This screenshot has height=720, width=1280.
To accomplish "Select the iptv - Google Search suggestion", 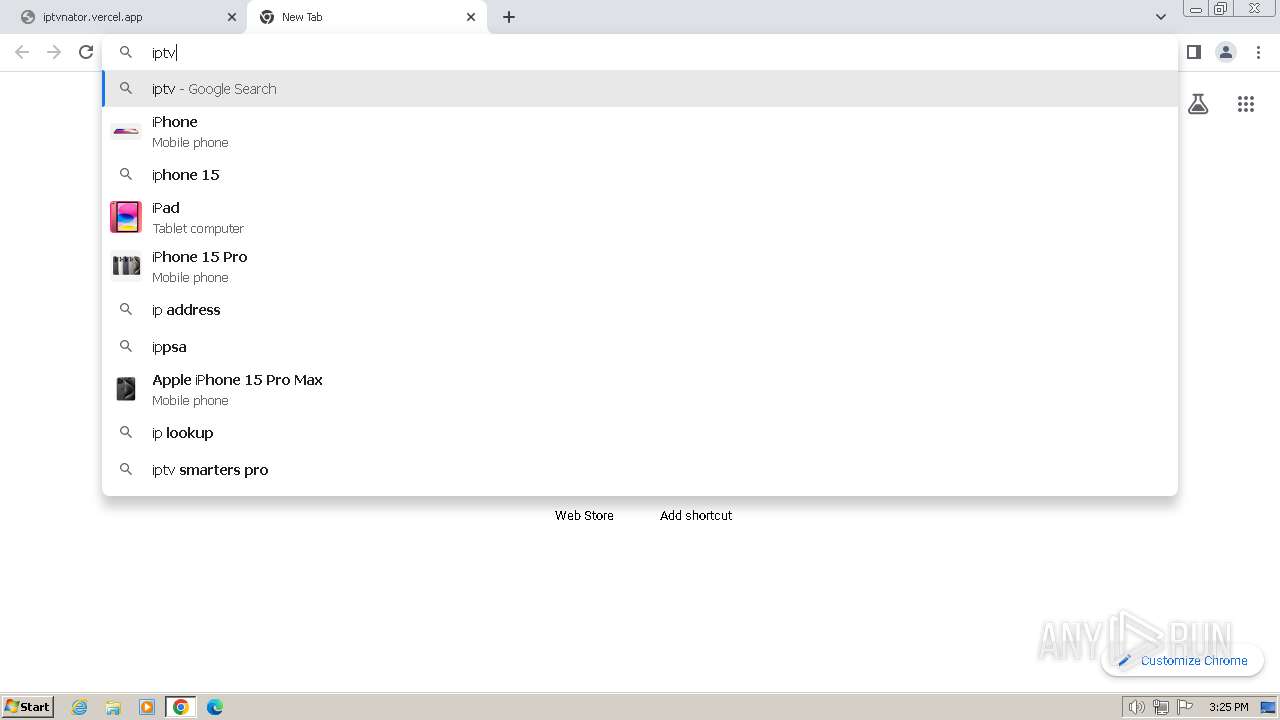I will click(640, 89).
